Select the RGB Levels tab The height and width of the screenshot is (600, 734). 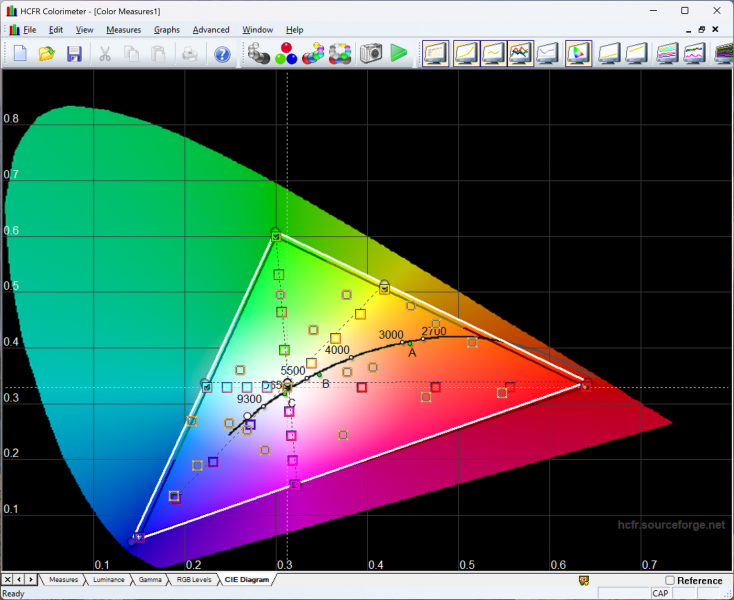click(x=193, y=580)
